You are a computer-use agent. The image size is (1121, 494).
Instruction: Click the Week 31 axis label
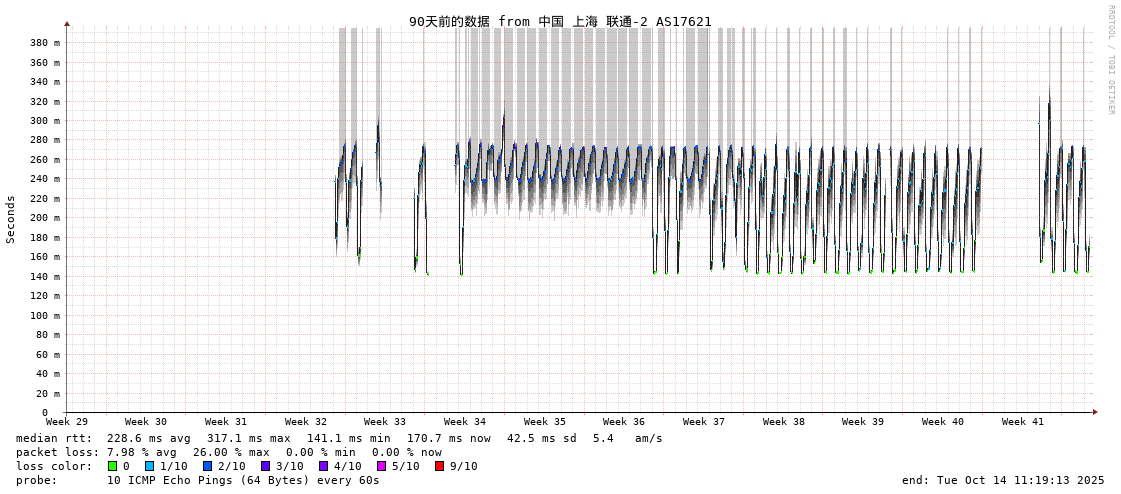tap(226, 422)
